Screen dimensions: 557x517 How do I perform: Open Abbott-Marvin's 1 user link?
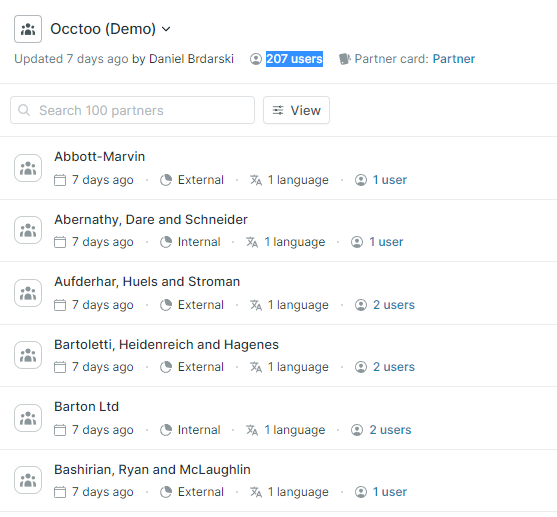point(390,180)
